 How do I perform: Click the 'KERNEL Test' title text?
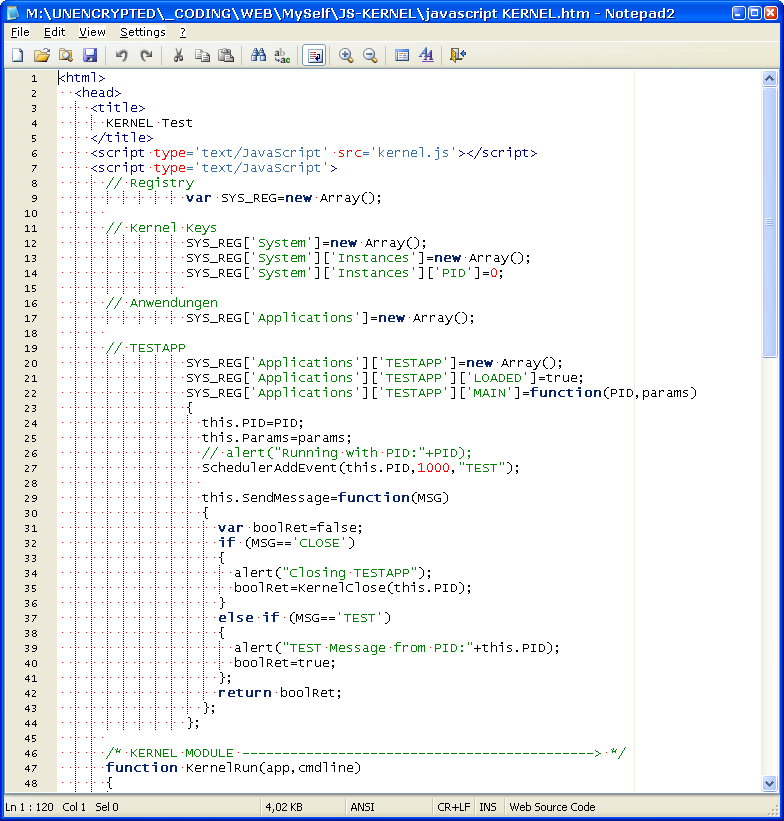[149, 123]
